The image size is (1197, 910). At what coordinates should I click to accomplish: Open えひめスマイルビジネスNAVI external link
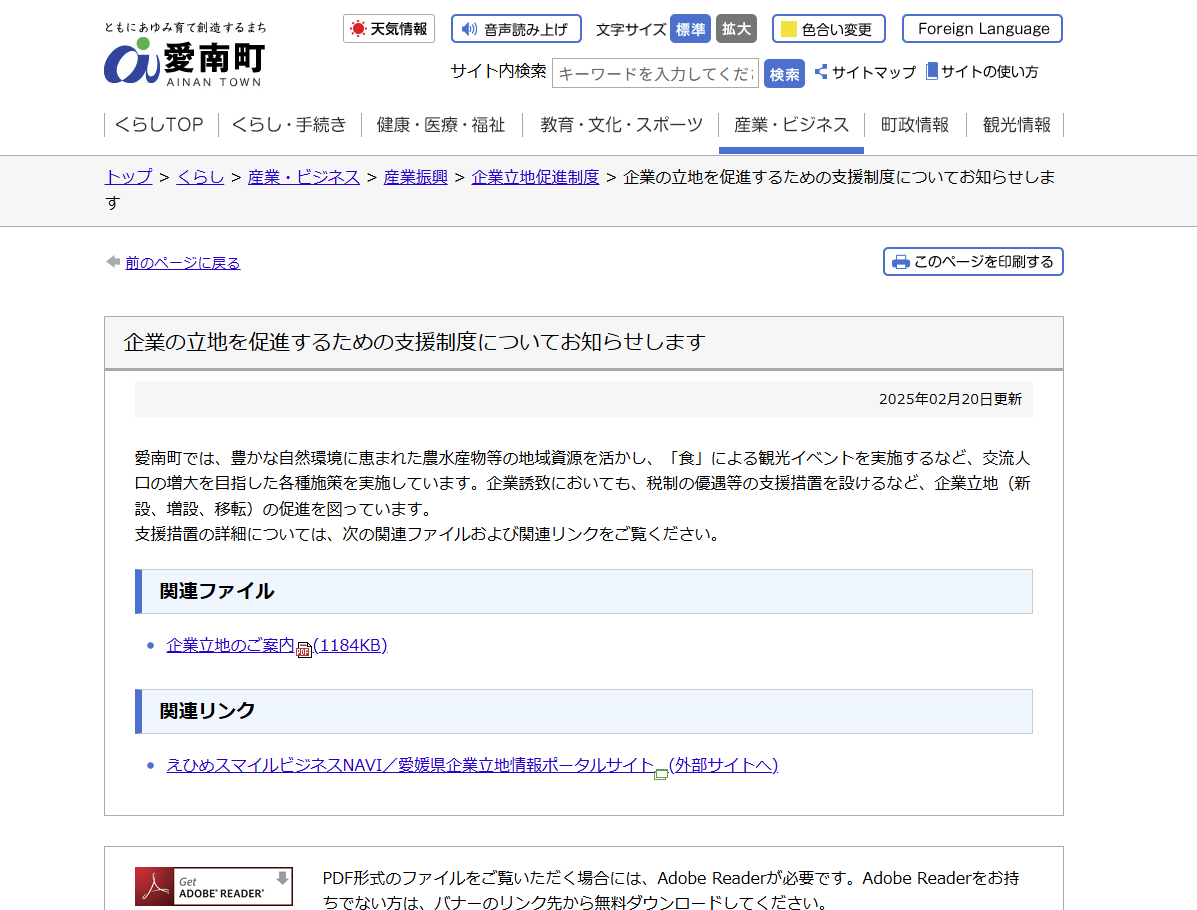472,765
